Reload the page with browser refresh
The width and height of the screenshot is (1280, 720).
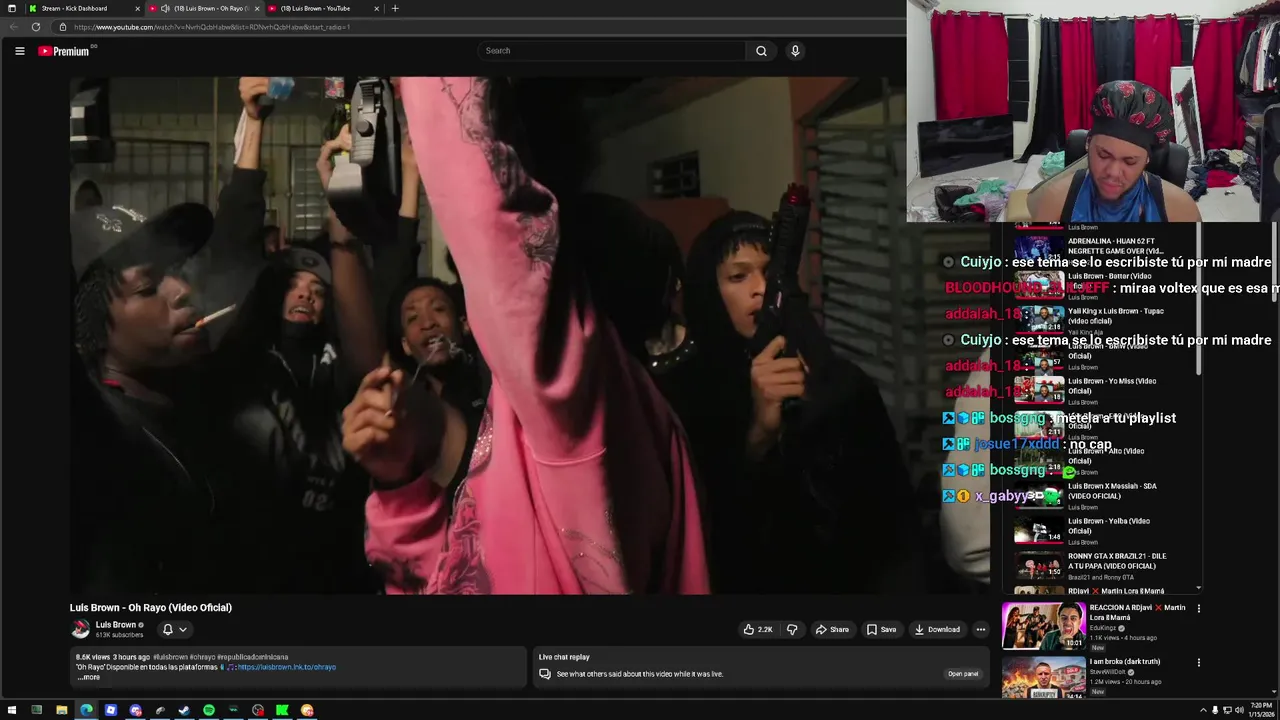point(36,27)
